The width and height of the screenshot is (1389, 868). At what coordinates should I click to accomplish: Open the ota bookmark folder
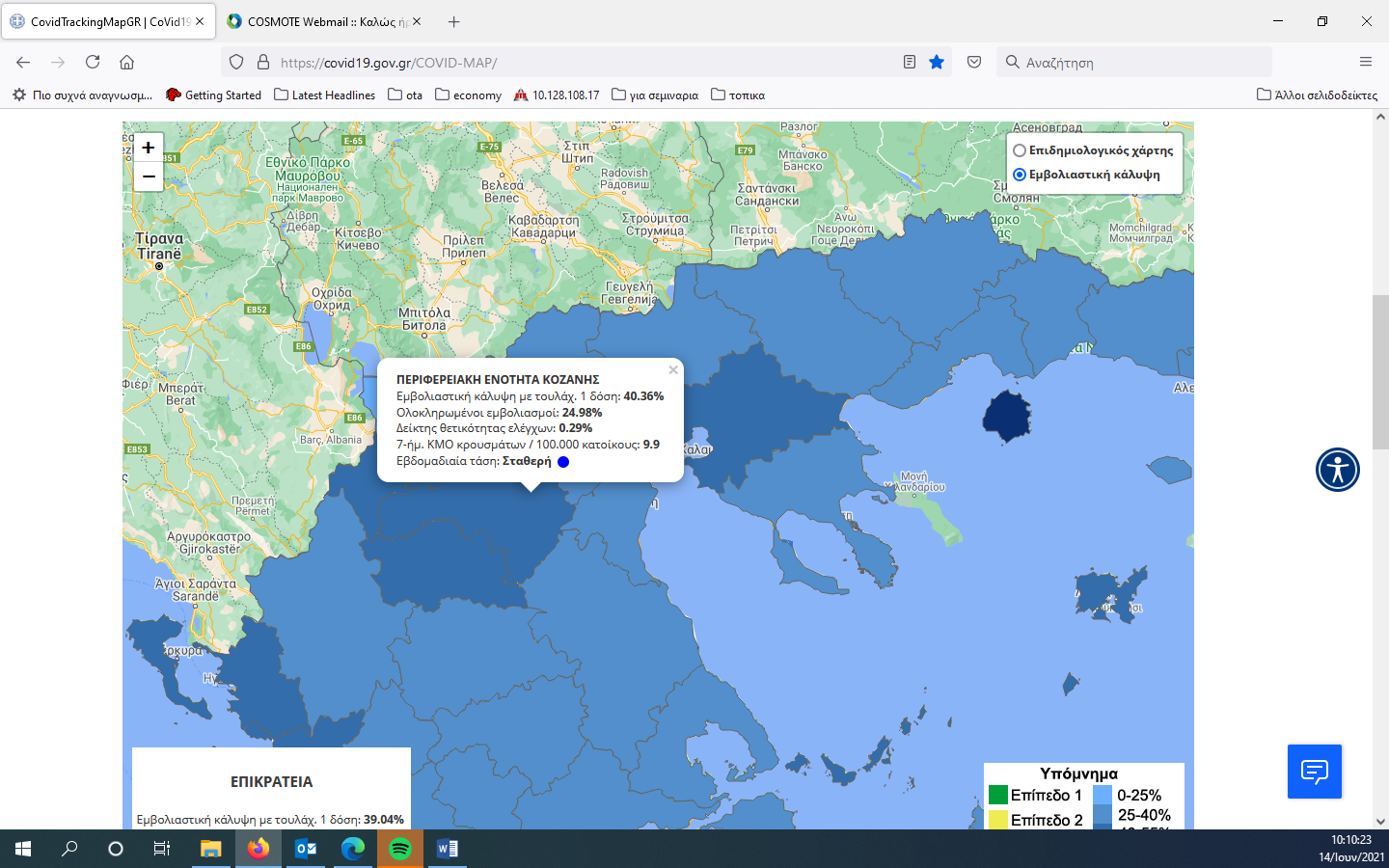coord(405,95)
